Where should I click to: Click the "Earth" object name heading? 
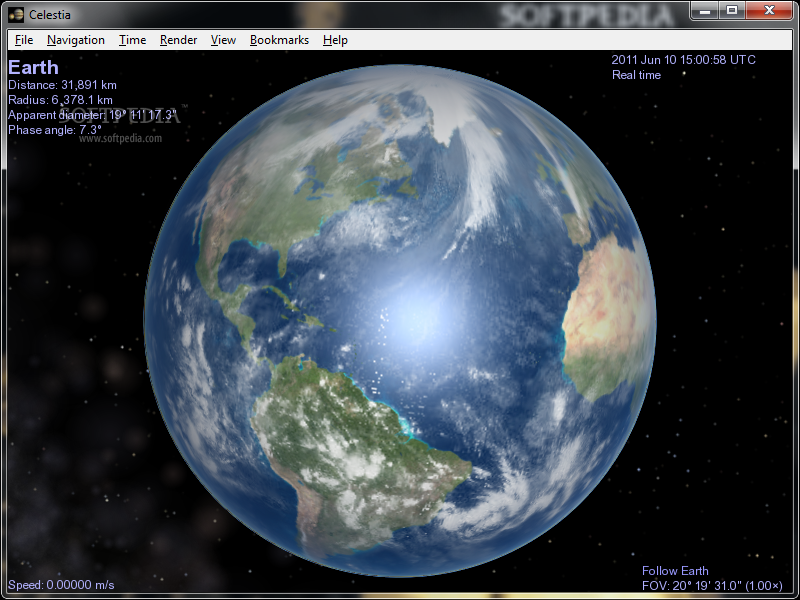click(x=33, y=67)
